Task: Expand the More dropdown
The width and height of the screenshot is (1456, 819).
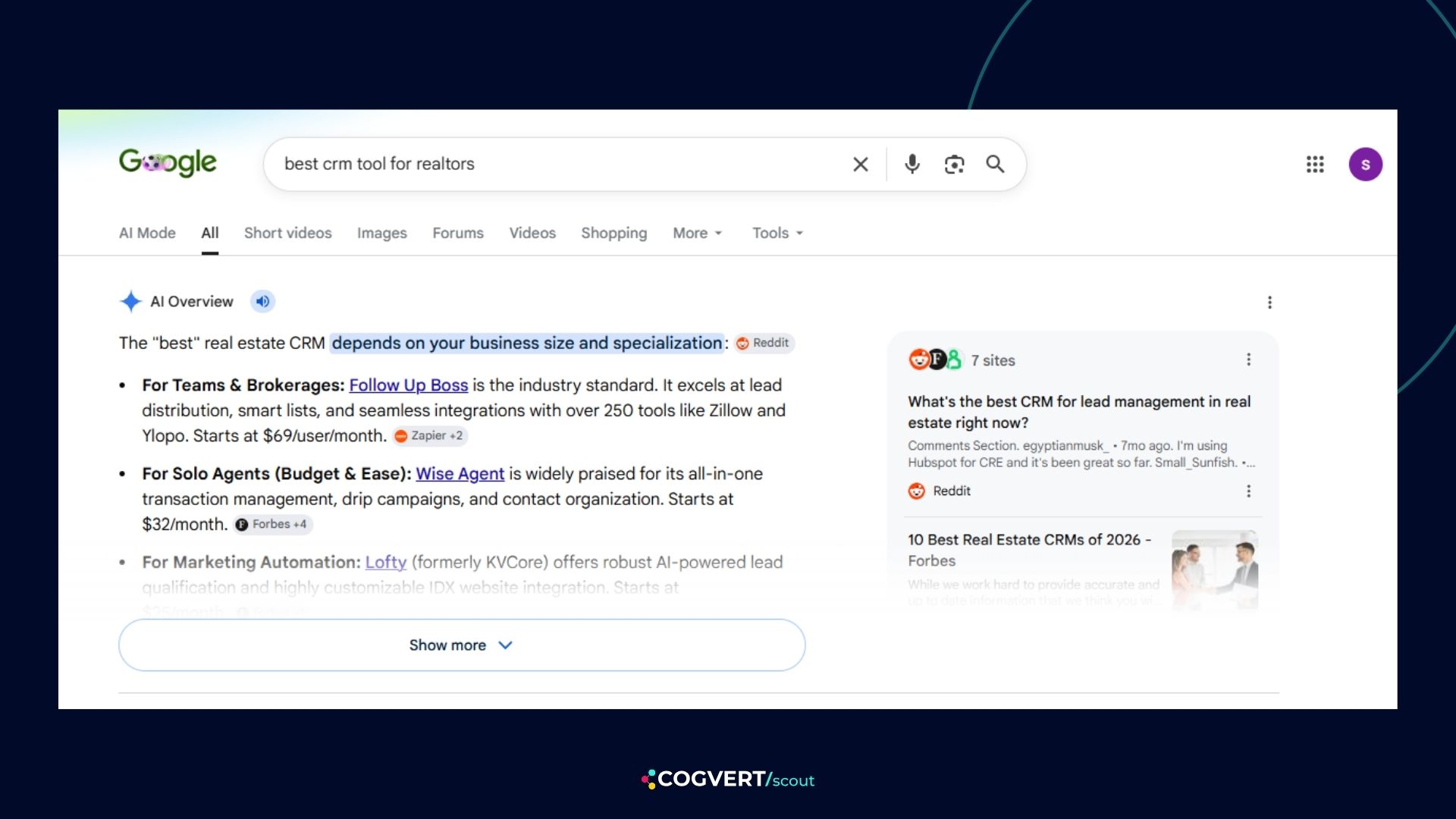Action: tap(698, 233)
